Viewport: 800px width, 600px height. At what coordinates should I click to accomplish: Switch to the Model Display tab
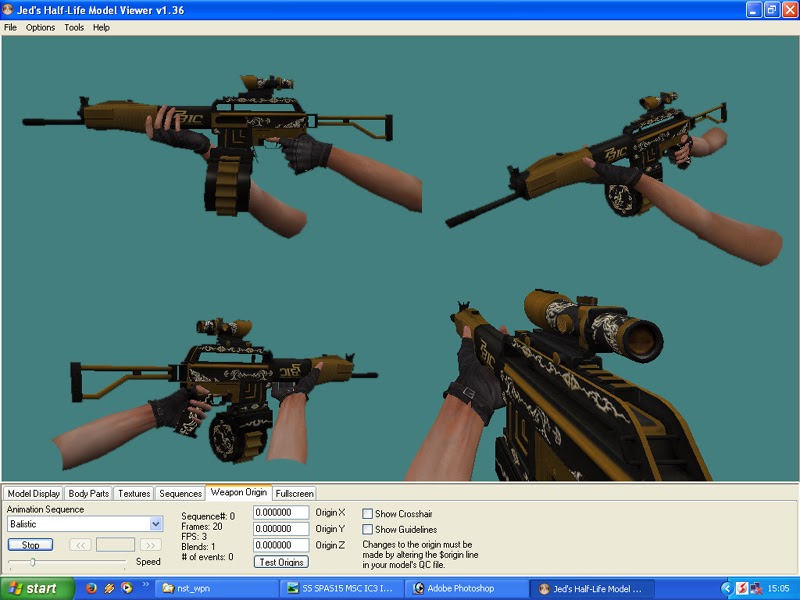(x=34, y=493)
